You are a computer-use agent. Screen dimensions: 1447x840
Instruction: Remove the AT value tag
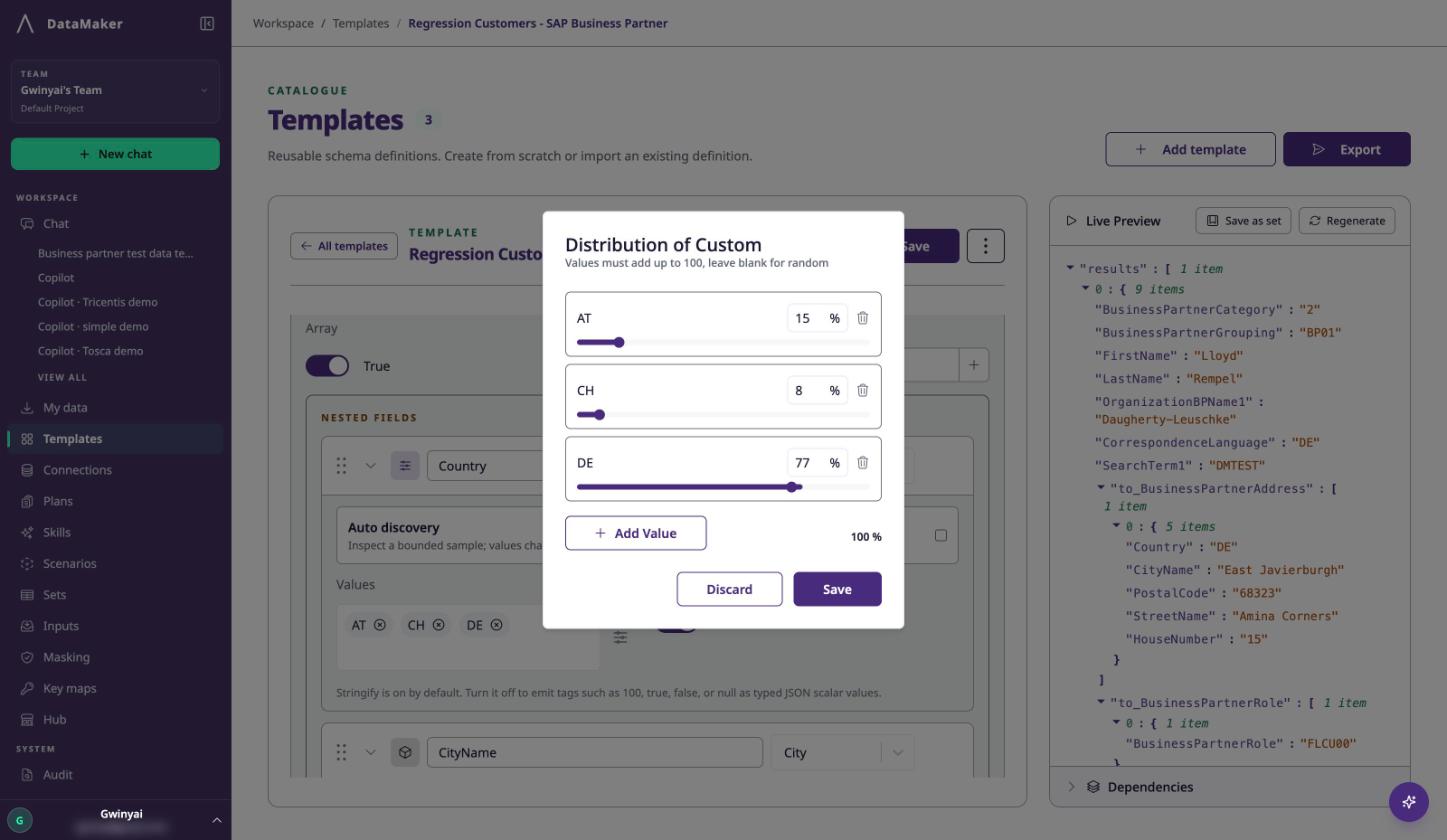380,625
